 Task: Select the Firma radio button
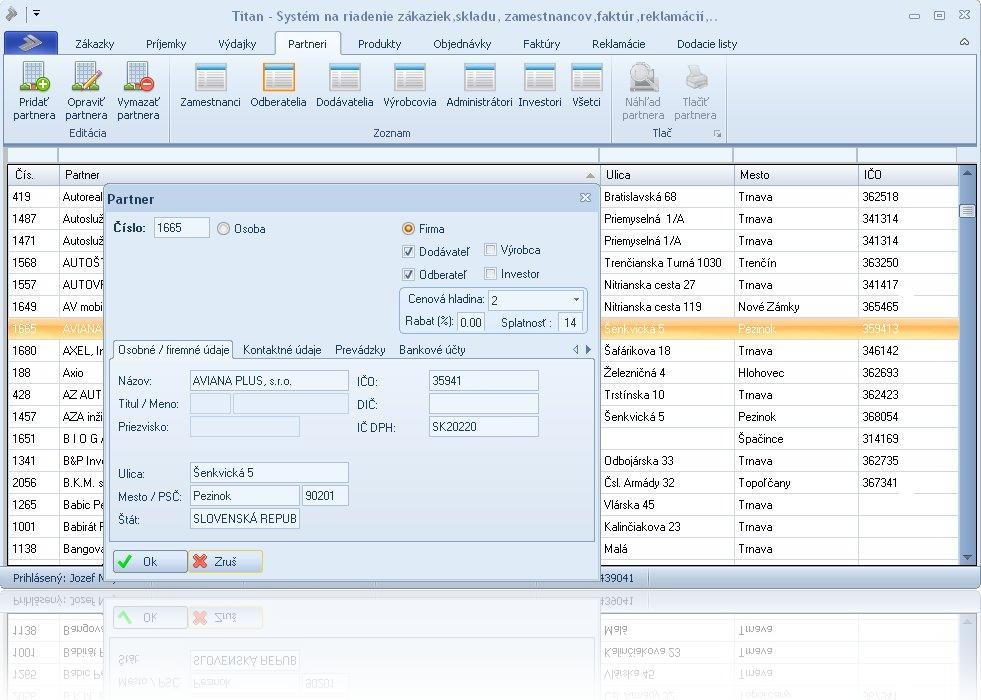tap(408, 229)
